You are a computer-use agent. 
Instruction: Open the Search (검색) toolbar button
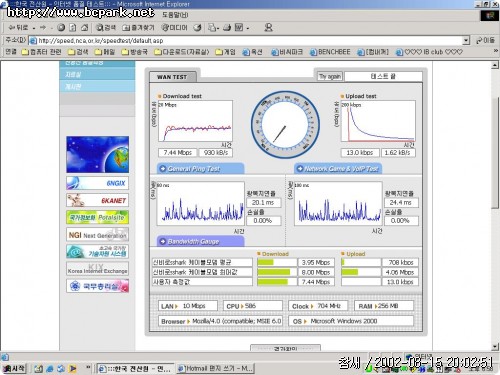click(x=106, y=28)
